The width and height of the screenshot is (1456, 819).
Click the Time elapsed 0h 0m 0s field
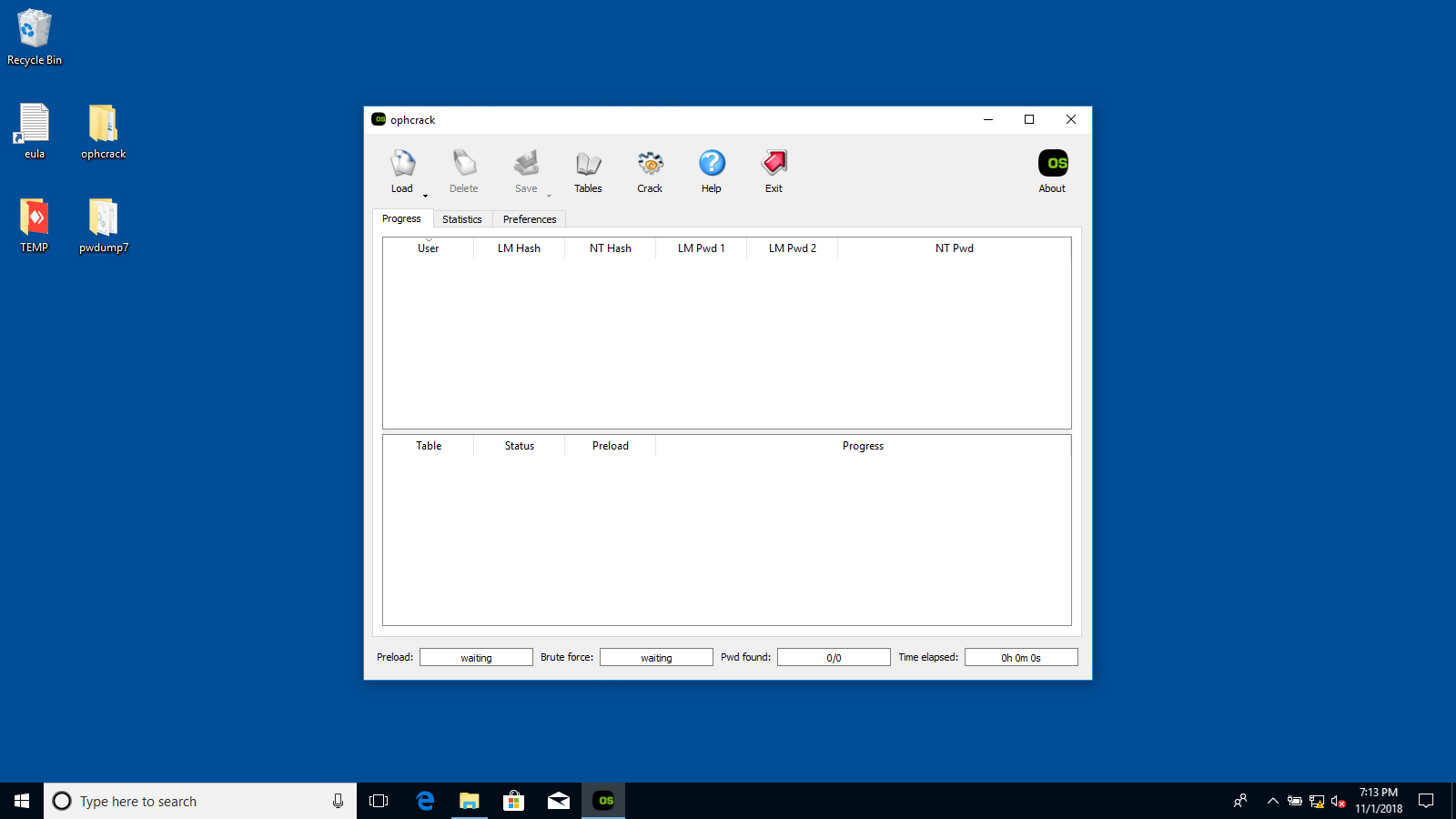point(1021,657)
